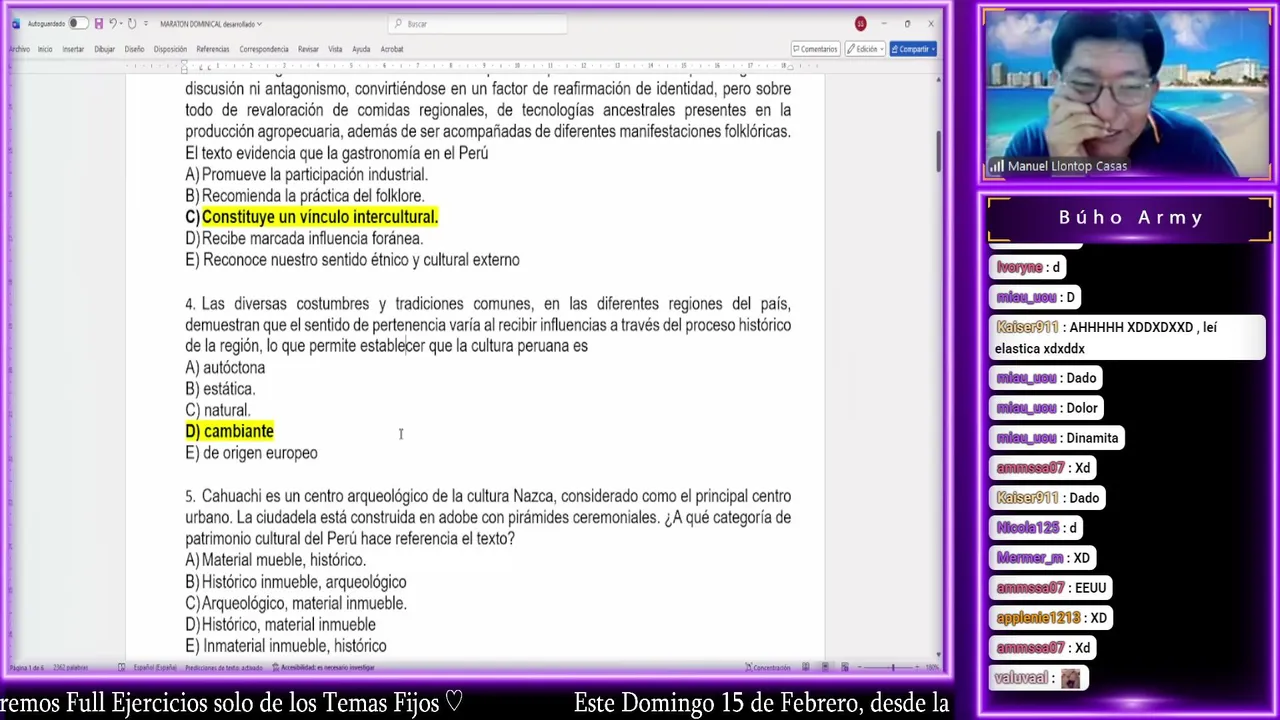Click the signal bars icon beside Manuel's name
Viewport: 1280px width, 720px height.
tap(996, 166)
